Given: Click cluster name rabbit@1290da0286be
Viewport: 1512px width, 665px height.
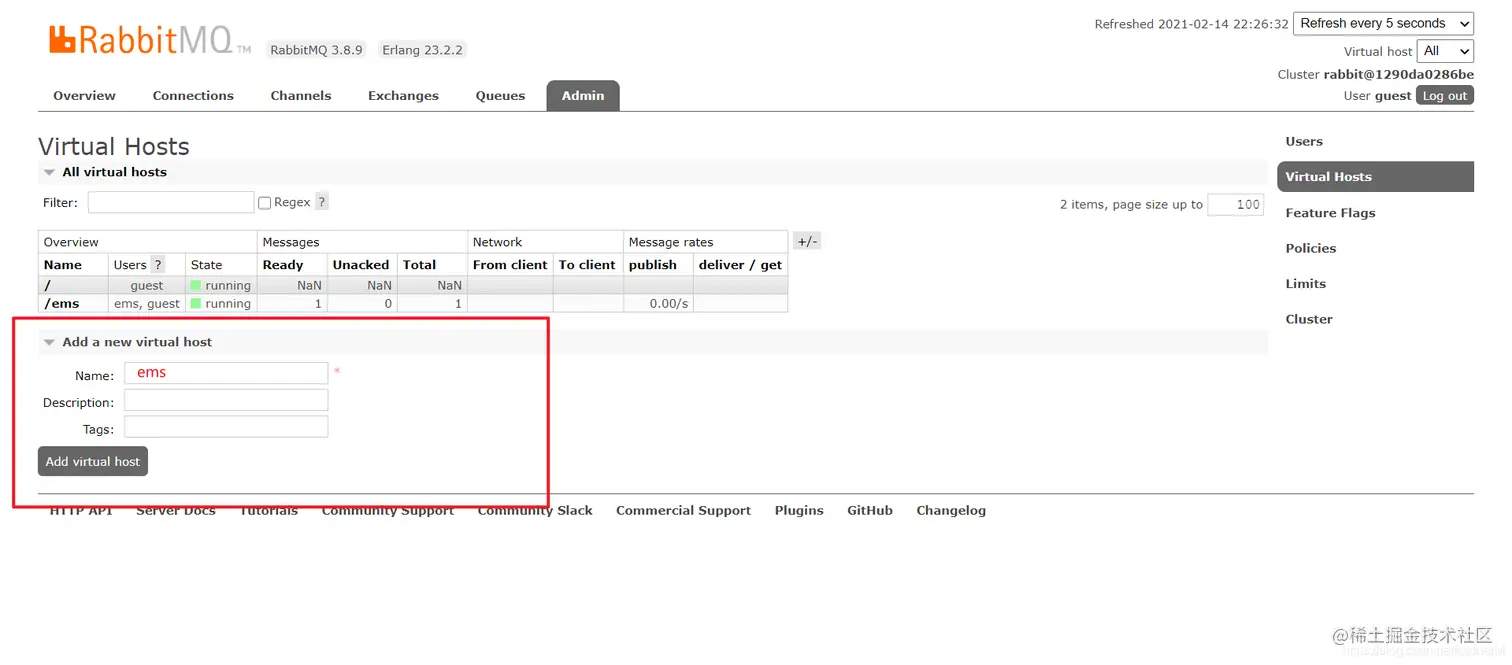Looking at the screenshot, I should (x=1399, y=74).
